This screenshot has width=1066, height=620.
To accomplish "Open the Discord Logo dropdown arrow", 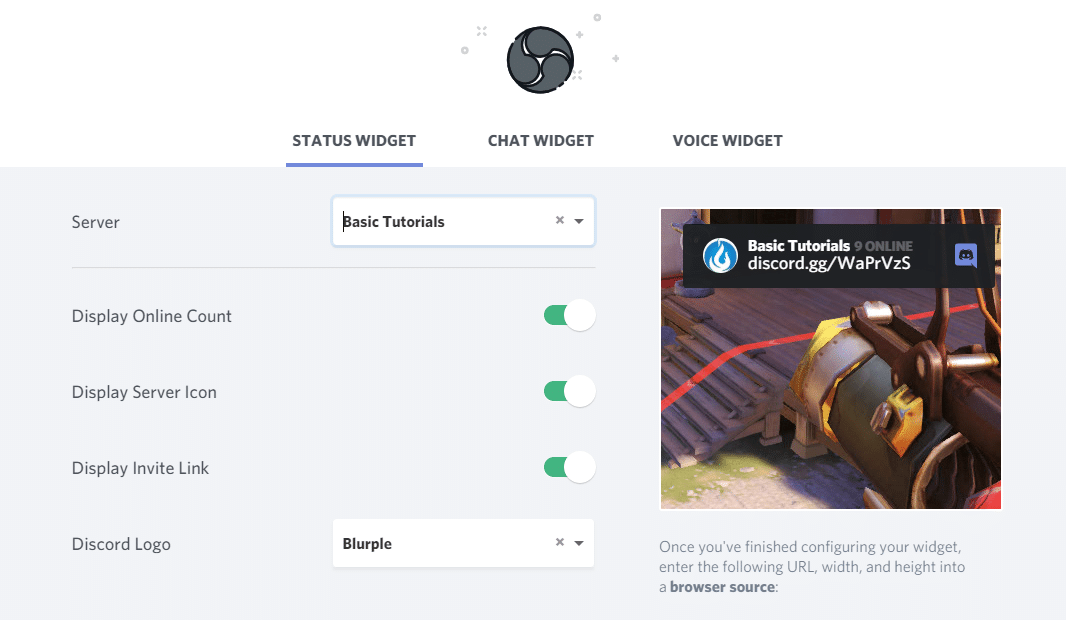I will (x=579, y=543).
